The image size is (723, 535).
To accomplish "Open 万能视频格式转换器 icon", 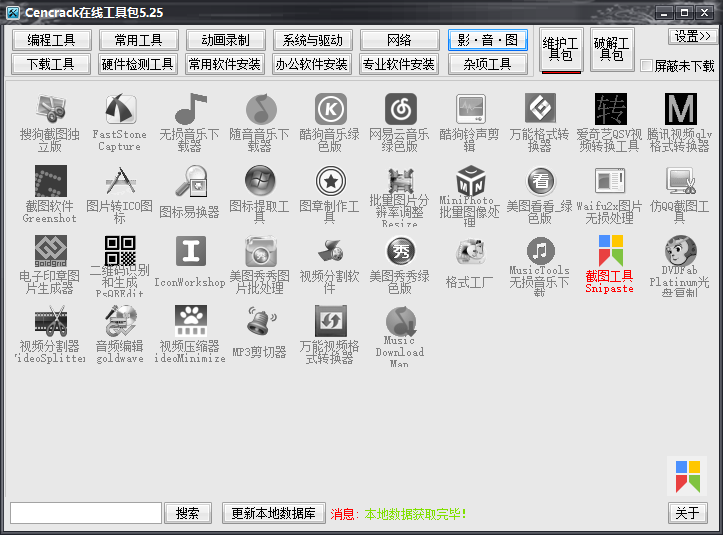I will (331, 321).
